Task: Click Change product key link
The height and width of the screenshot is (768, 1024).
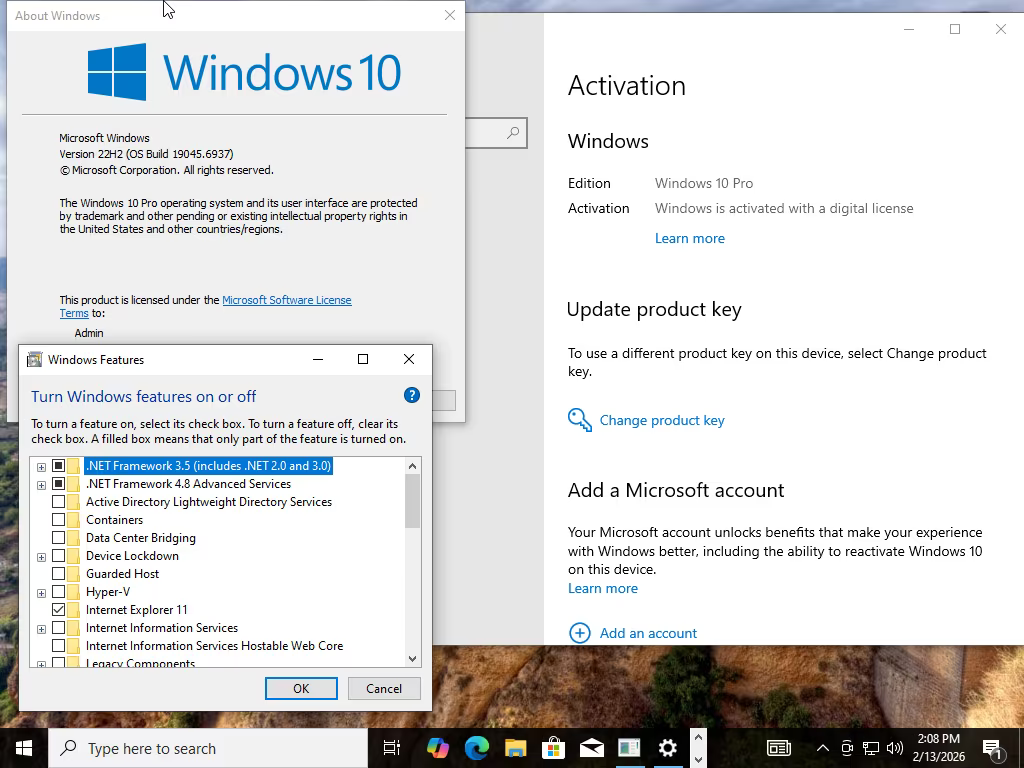Action: [x=662, y=420]
